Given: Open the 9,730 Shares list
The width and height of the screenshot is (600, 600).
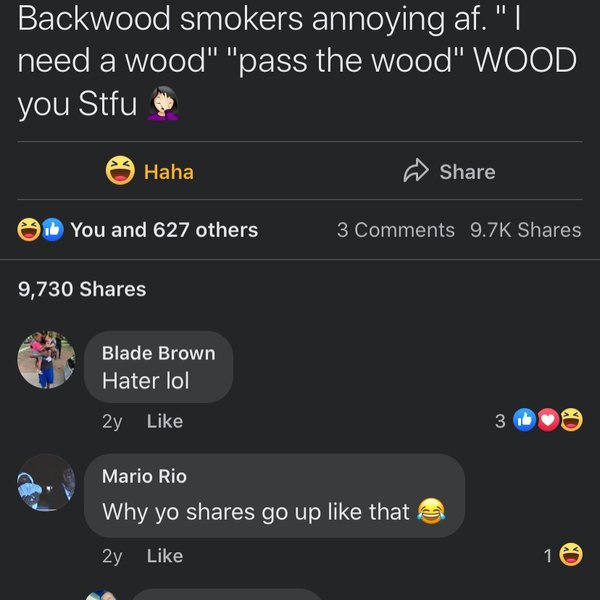Looking at the screenshot, I should tap(82, 289).
